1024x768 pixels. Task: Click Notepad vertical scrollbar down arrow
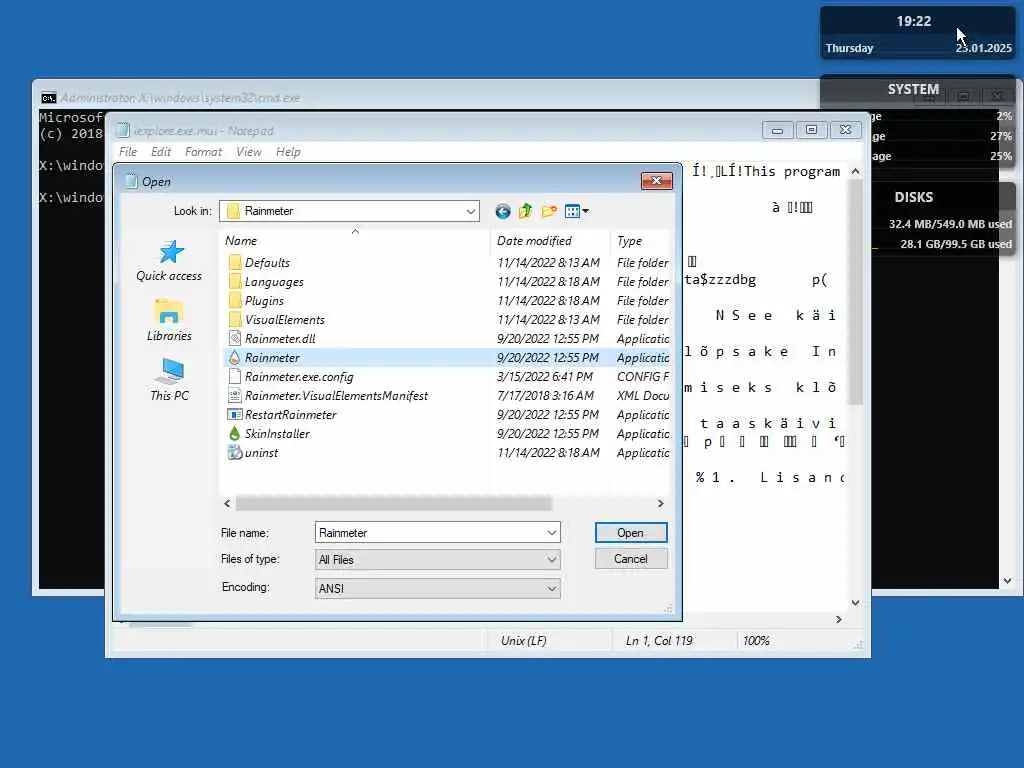point(856,603)
